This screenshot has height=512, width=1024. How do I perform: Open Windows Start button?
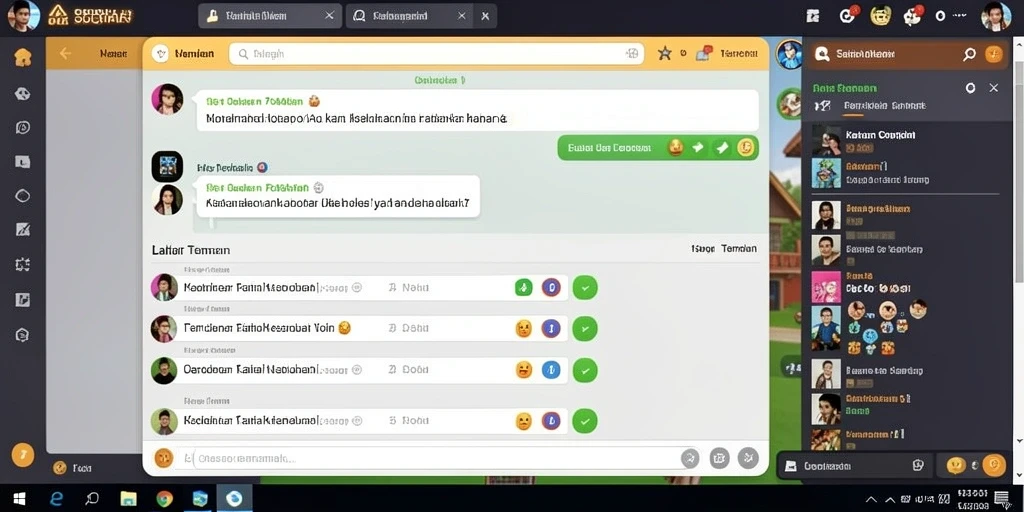[19, 499]
